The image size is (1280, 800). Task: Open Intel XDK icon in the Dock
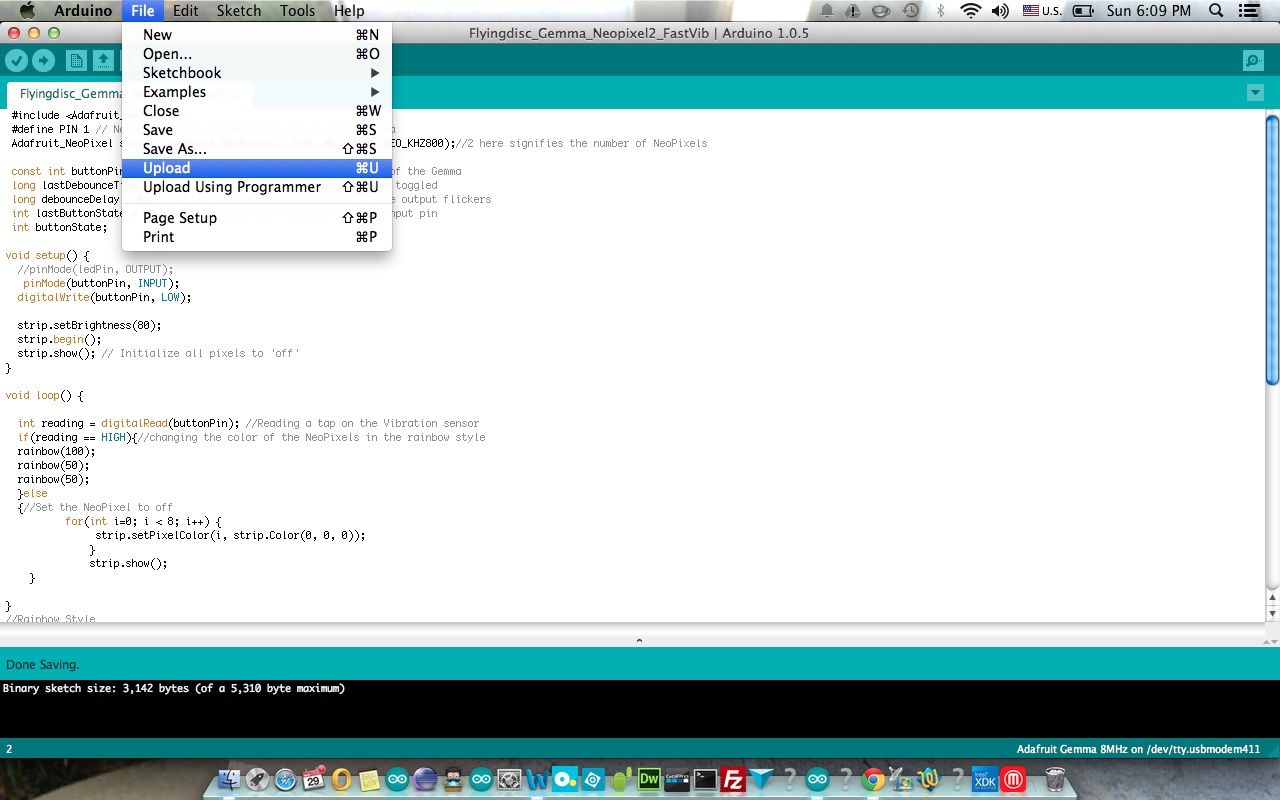click(985, 779)
